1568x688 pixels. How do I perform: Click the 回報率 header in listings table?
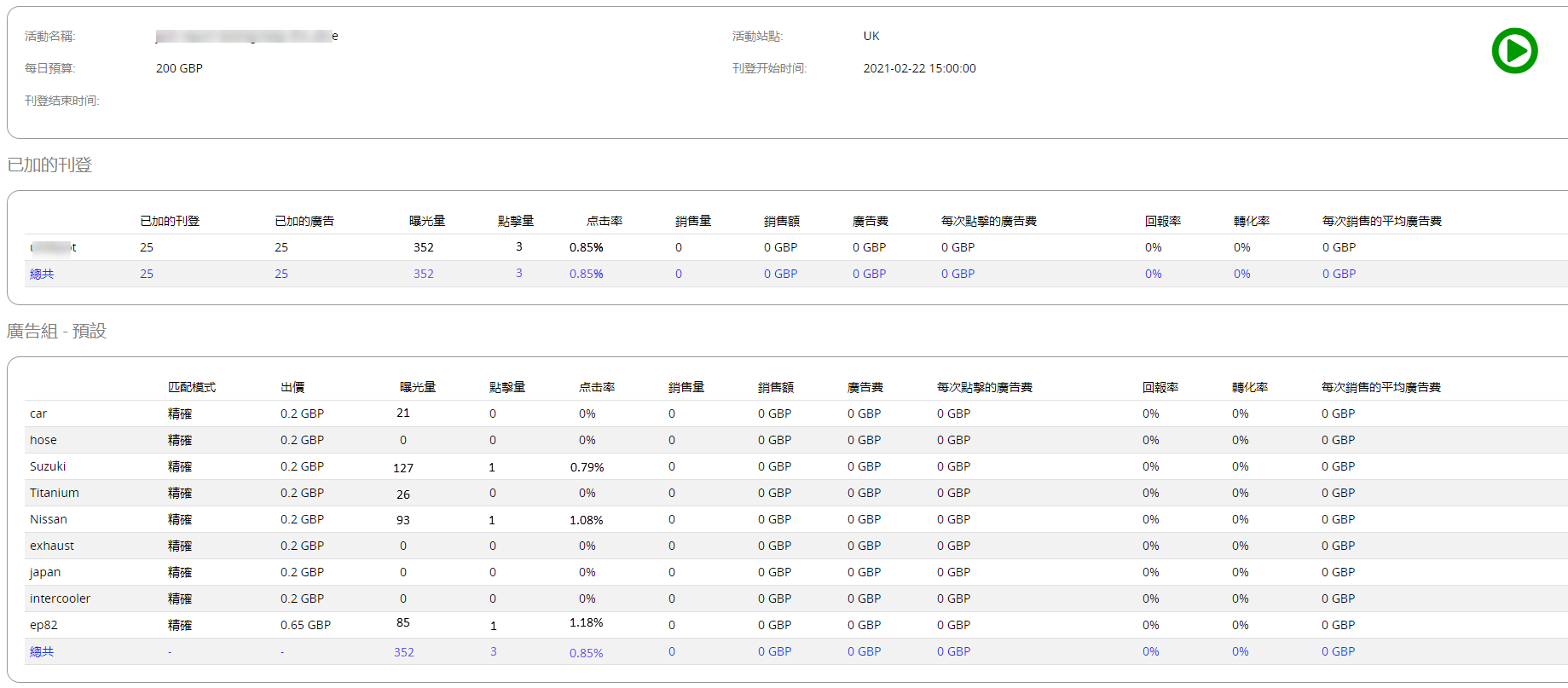[1163, 221]
